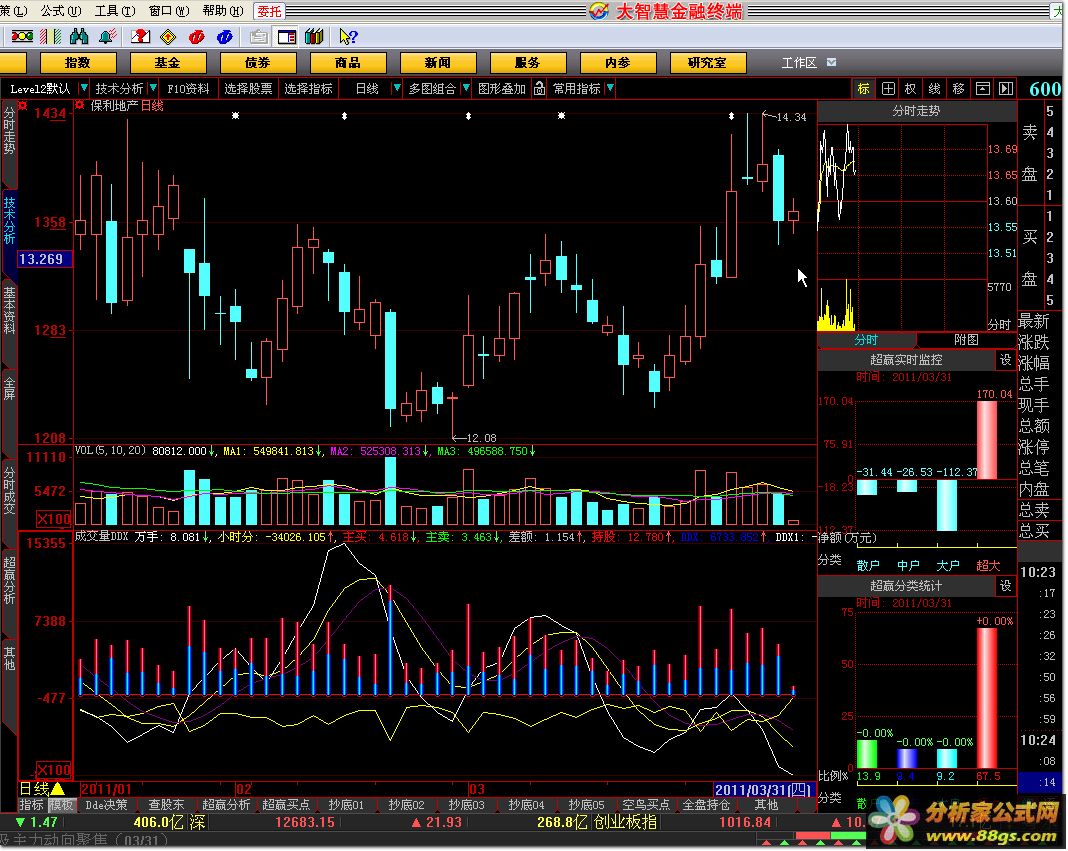Select the Dde决策 bottom tab
This screenshot has height=851, width=1068.
coord(106,805)
